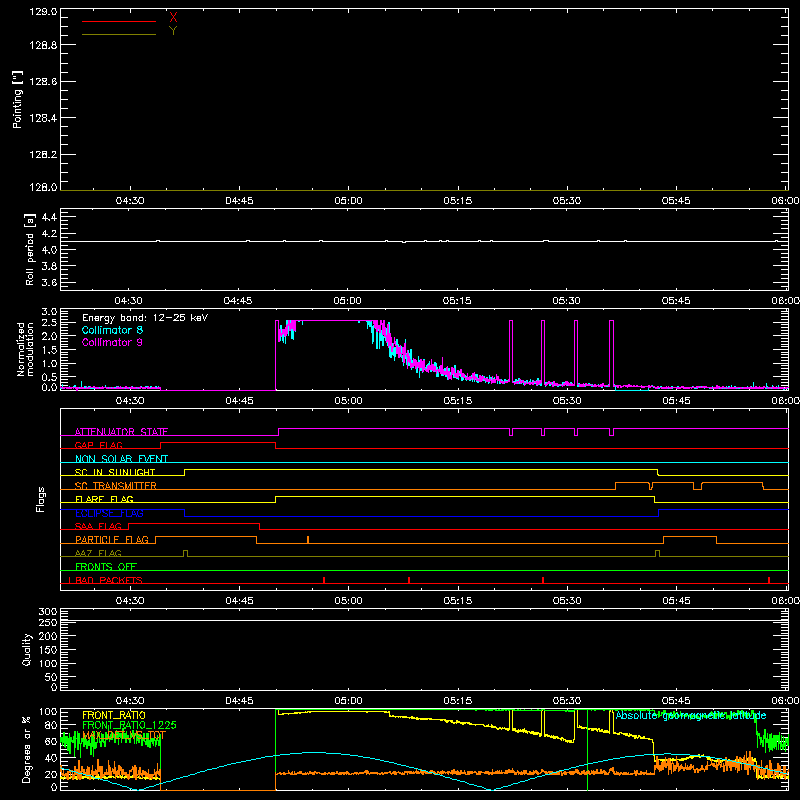Image resolution: width=800 pixels, height=800 pixels.
Task: Click the 05:00 time label under Pointing panel
Action: tap(348, 201)
